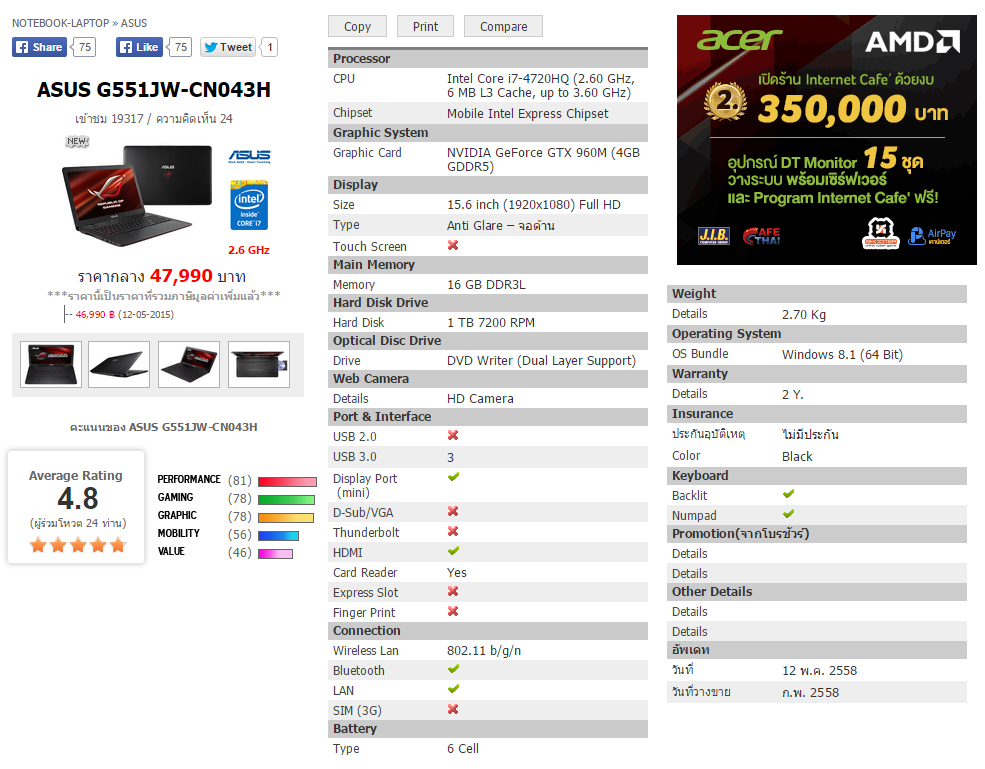This screenshot has height=769, width=985.
Task: Click the Cafe Thai logo in ad
Action: pyautogui.click(x=761, y=236)
